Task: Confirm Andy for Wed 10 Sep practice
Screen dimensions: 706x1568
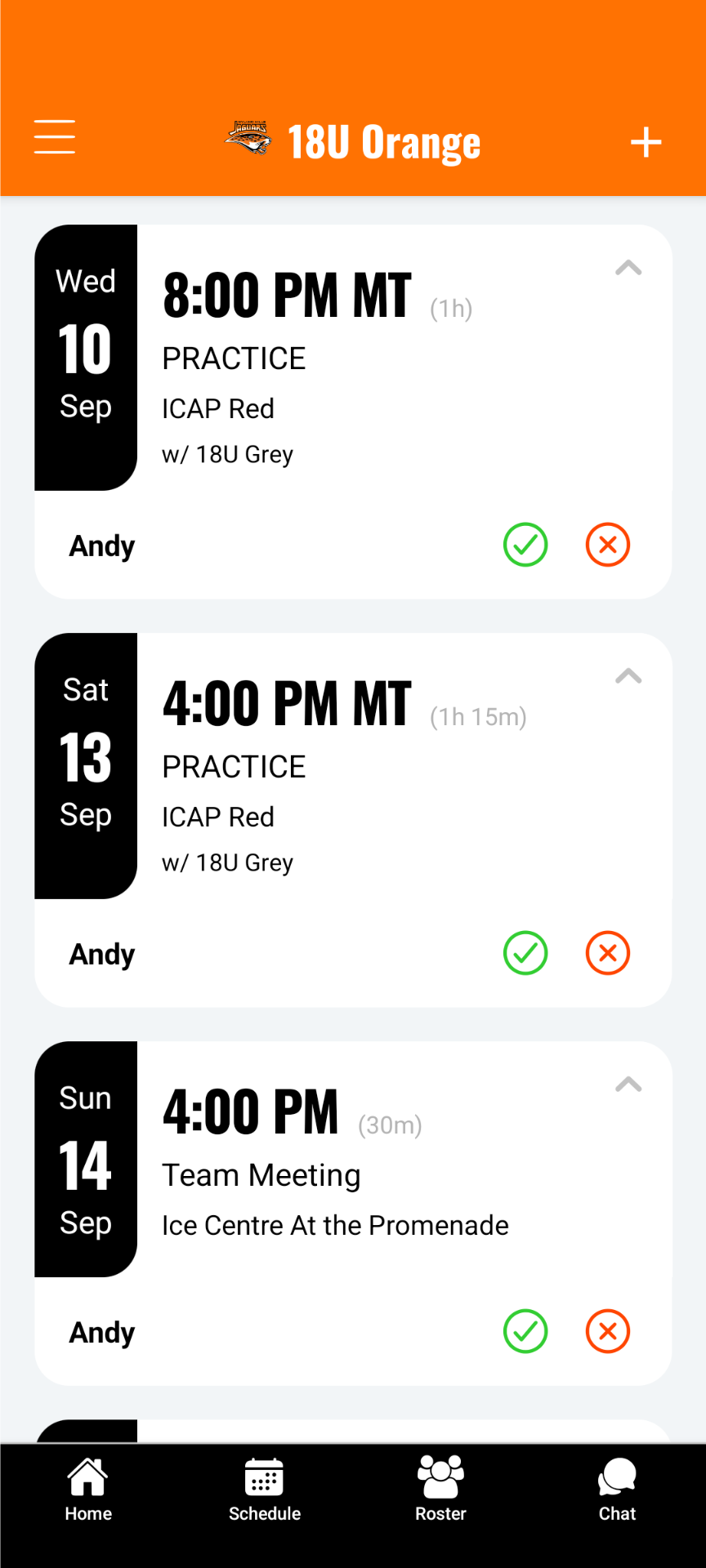Action: point(525,545)
